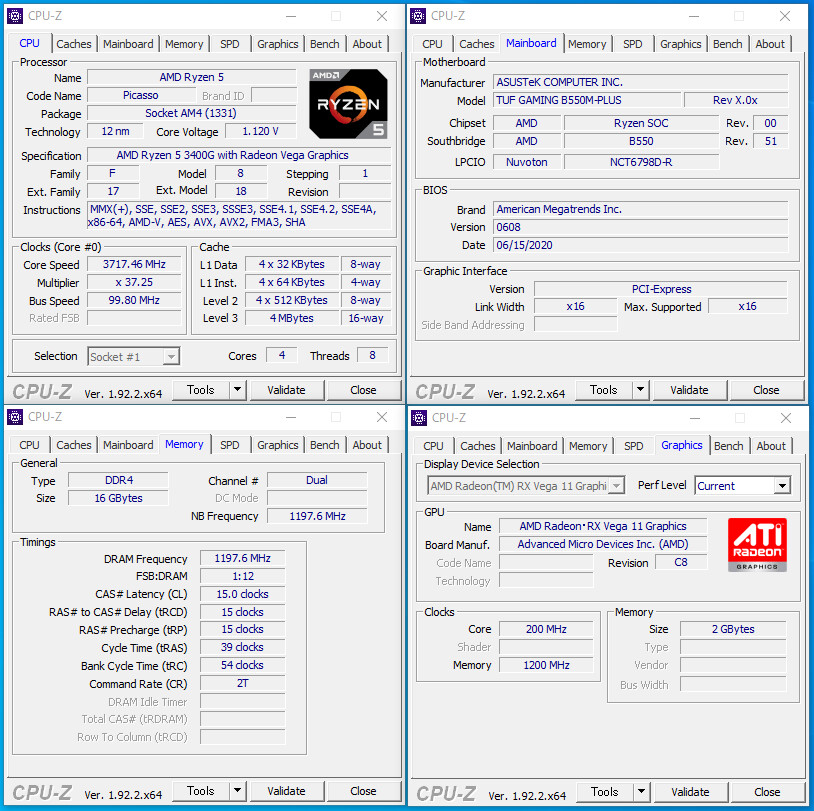This screenshot has width=814, height=811.
Task: Click the Close button of the Memory window
Action: [x=364, y=791]
